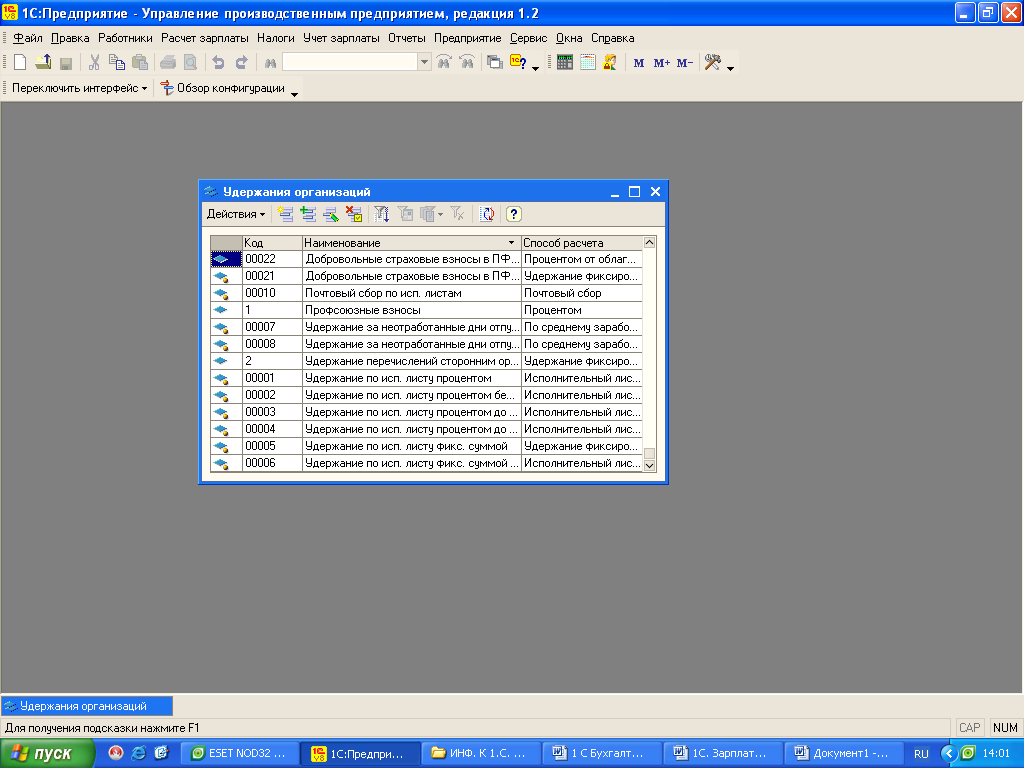Click the Add by copying icon with green plus
The image size is (1024, 768).
pos(308,214)
